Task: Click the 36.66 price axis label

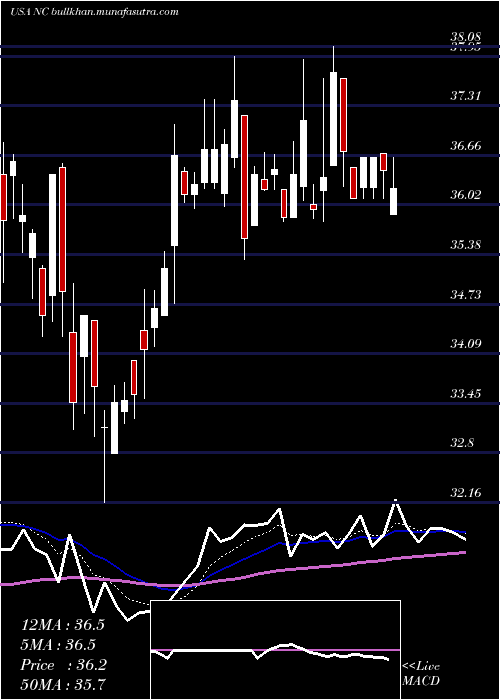Action: (465, 145)
